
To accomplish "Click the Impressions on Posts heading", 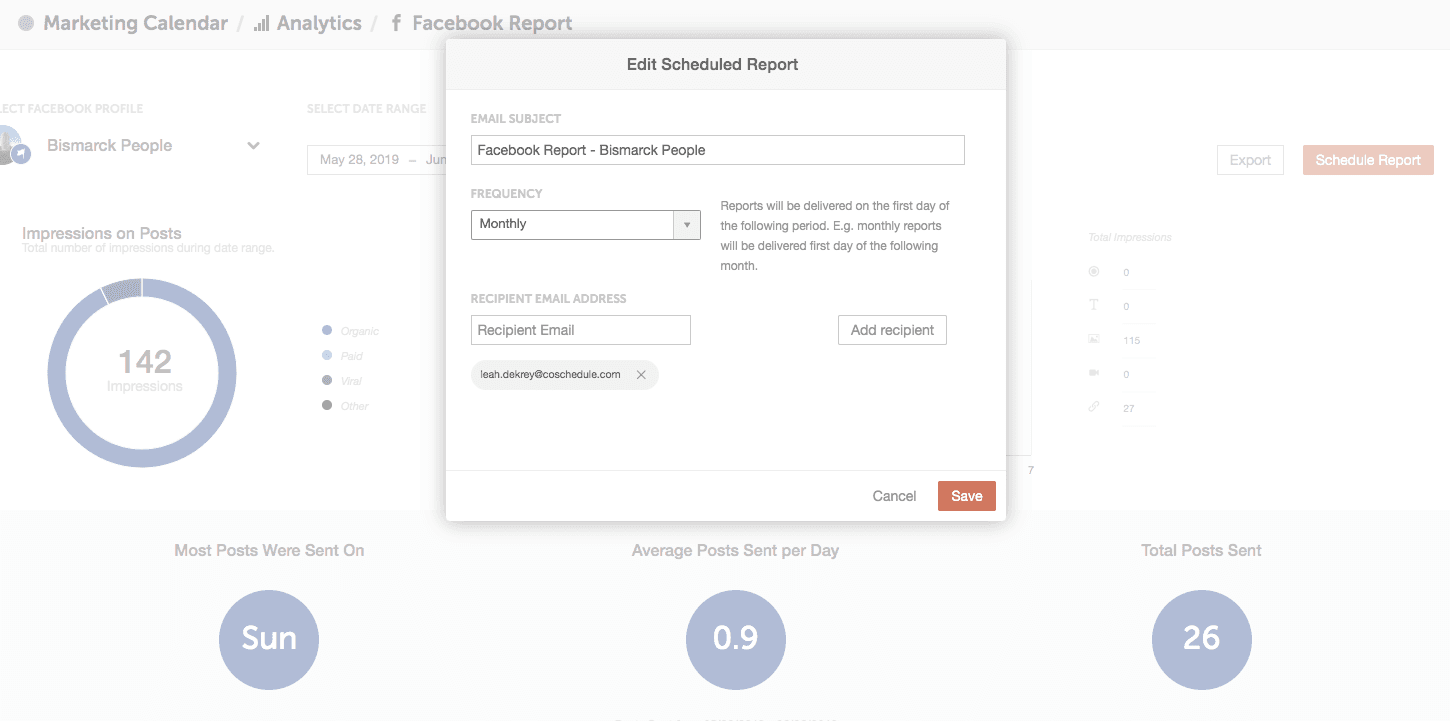I will 102,233.
